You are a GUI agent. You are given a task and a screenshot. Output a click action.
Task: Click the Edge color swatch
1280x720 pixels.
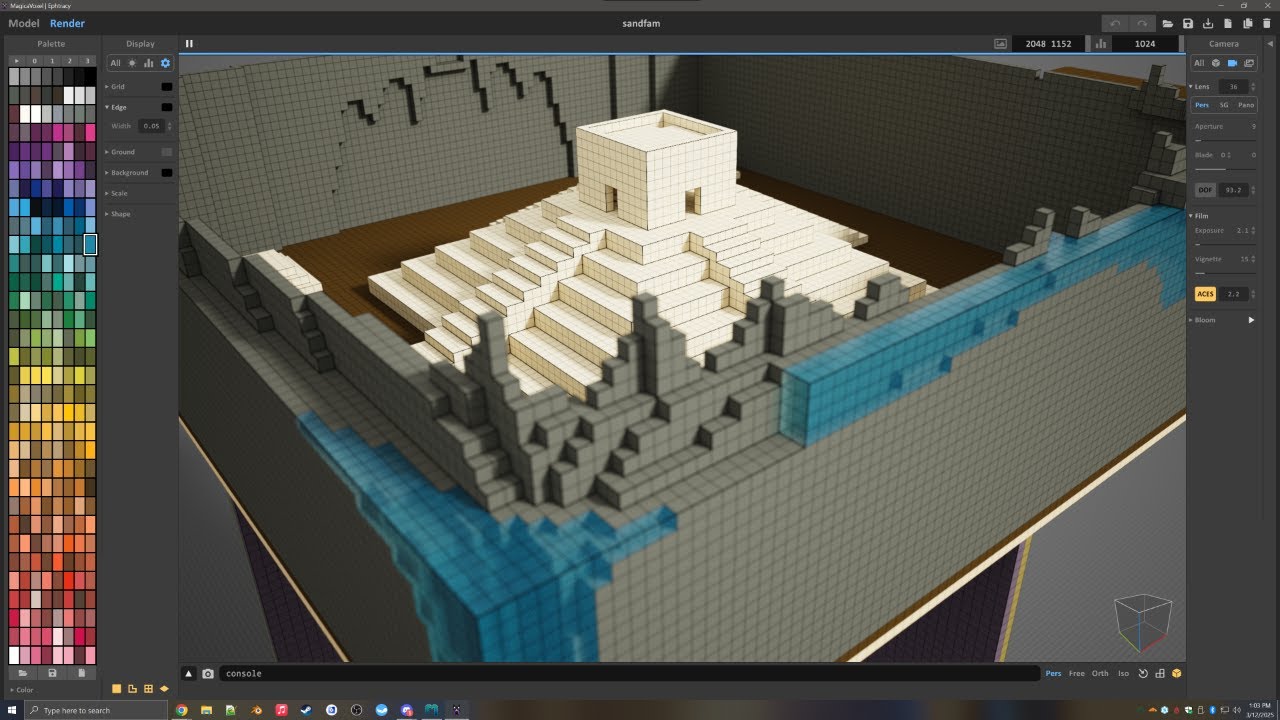tap(167, 107)
